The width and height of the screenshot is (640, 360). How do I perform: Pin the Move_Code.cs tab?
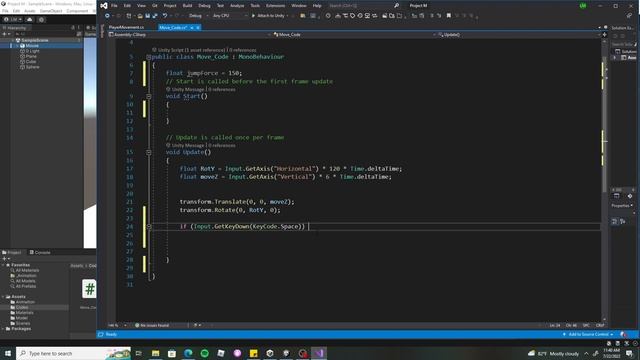(191, 27)
